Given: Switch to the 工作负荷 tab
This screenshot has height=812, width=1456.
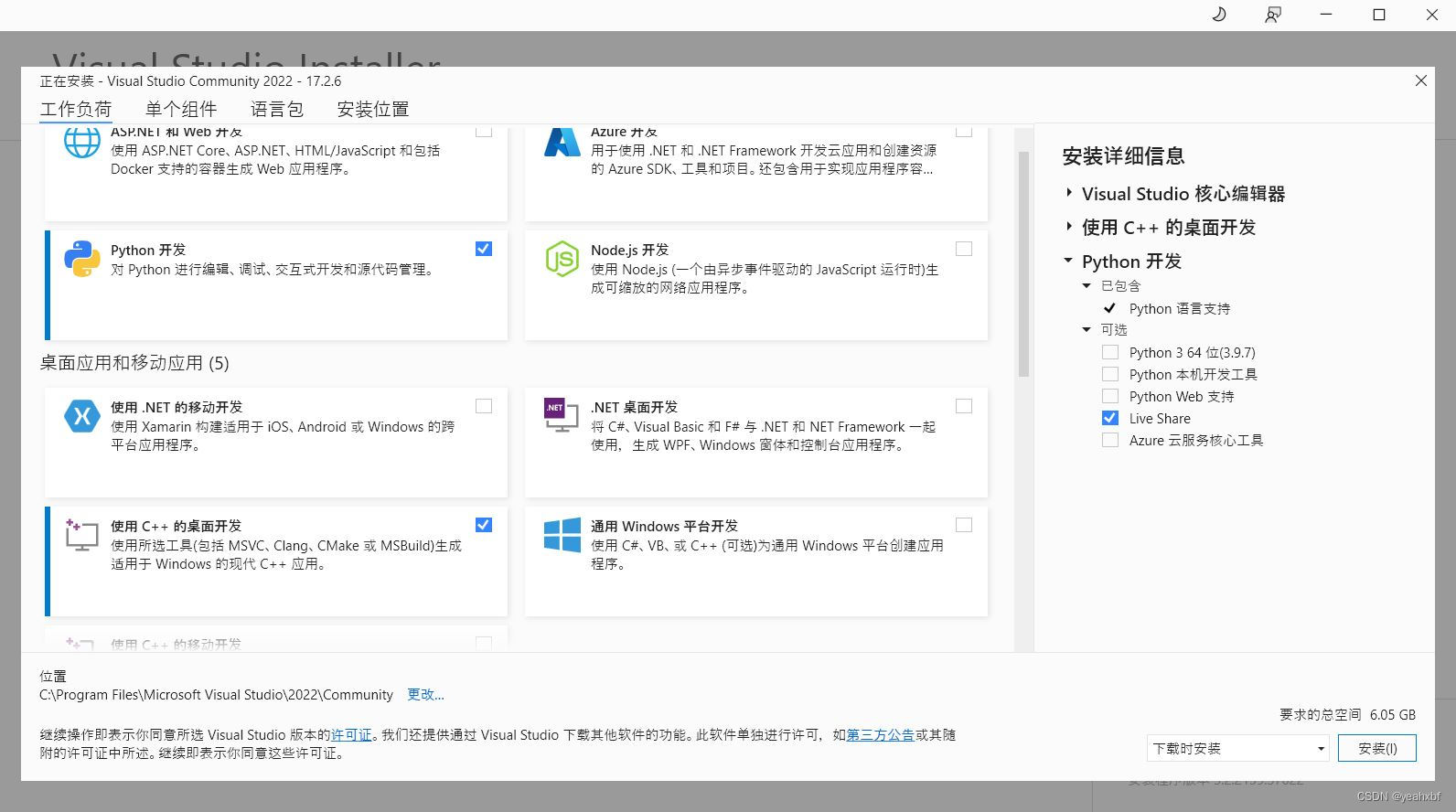Looking at the screenshot, I should [x=76, y=110].
